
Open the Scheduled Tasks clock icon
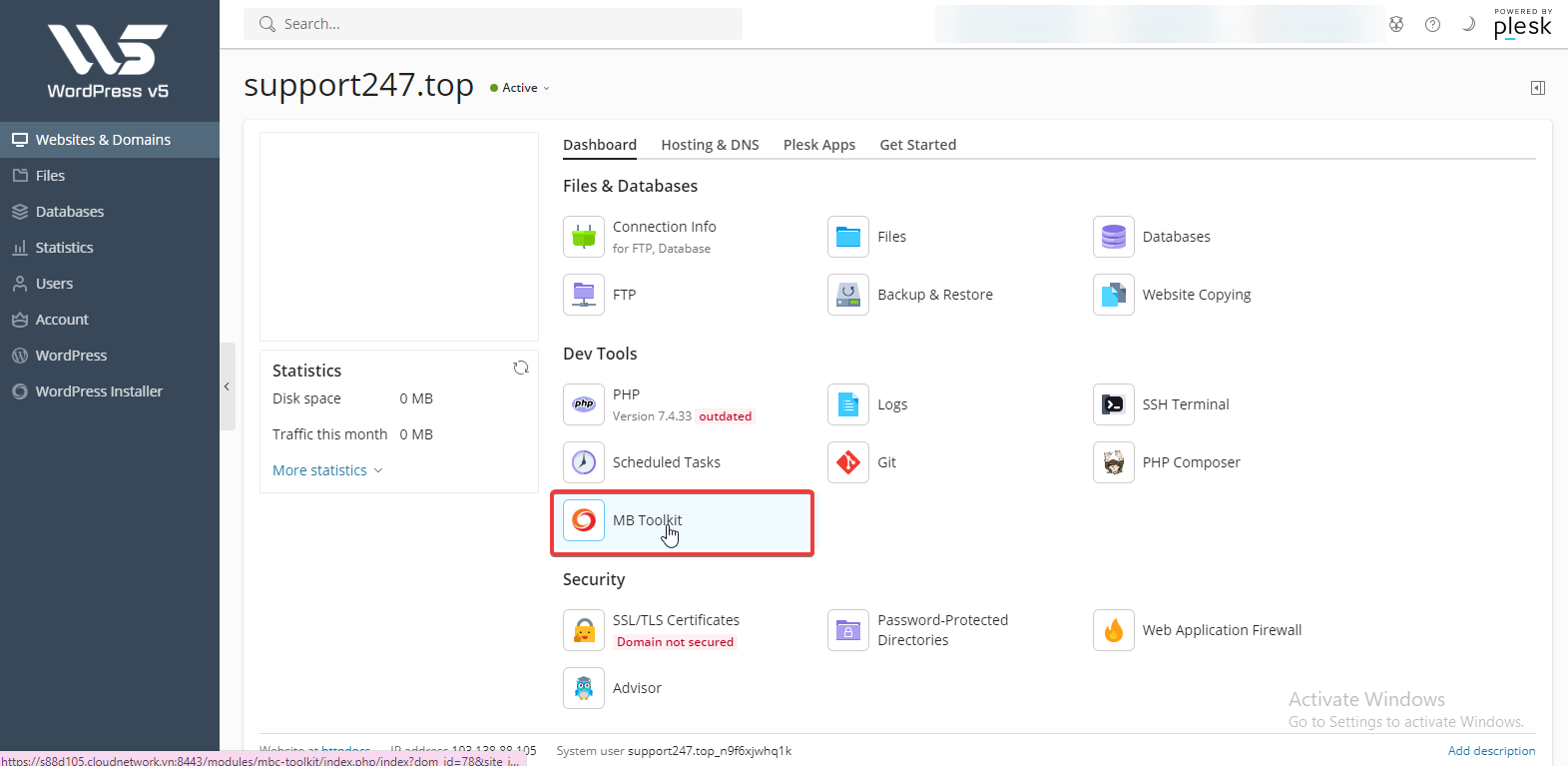[x=584, y=462]
